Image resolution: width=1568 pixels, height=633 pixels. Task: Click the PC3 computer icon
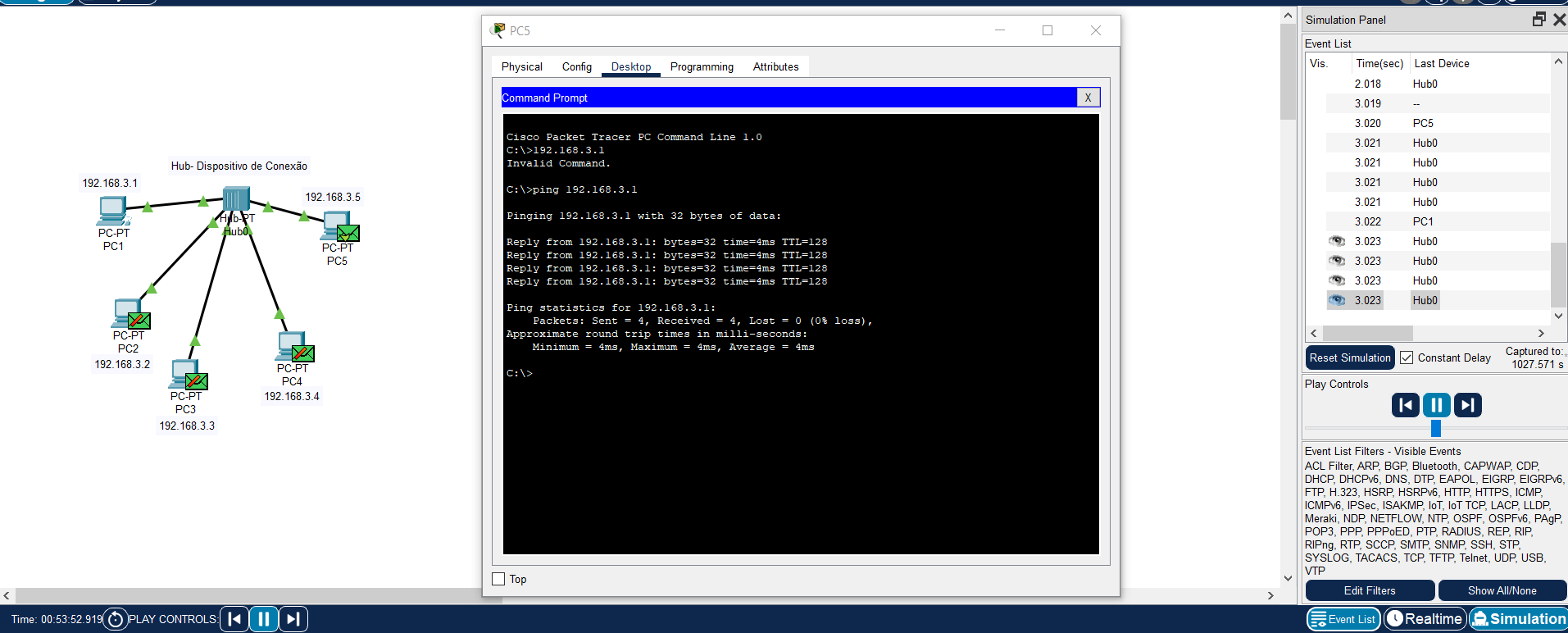(183, 374)
